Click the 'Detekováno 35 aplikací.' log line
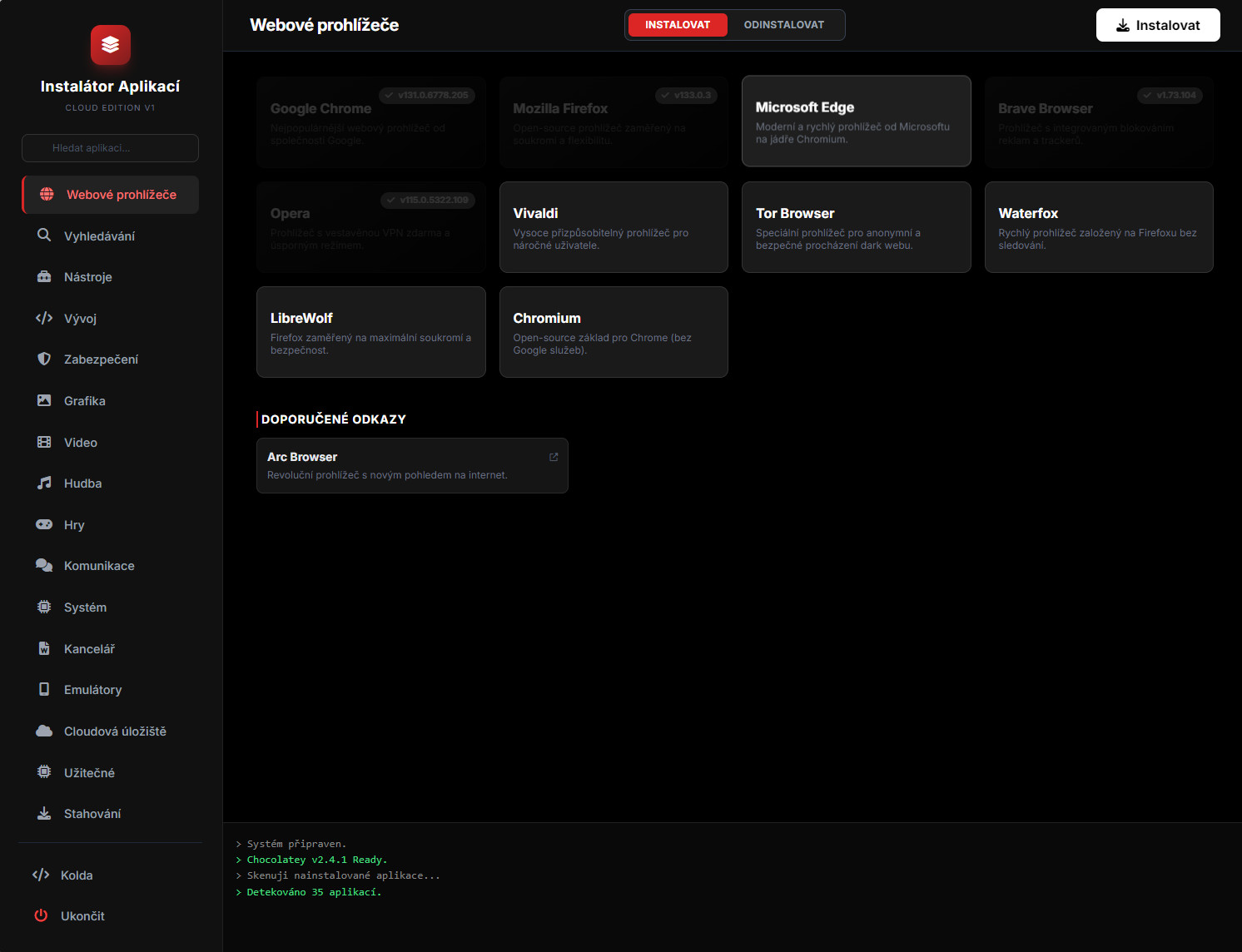 [x=308, y=892]
